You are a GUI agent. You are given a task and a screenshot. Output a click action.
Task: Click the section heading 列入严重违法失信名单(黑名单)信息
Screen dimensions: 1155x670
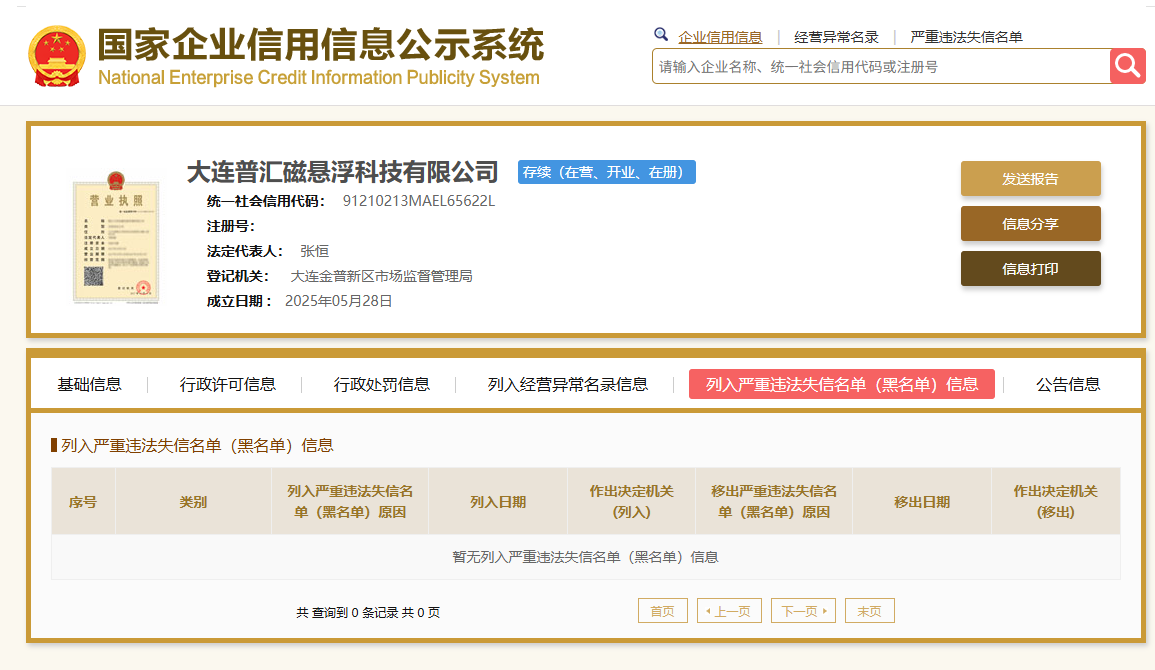197,445
